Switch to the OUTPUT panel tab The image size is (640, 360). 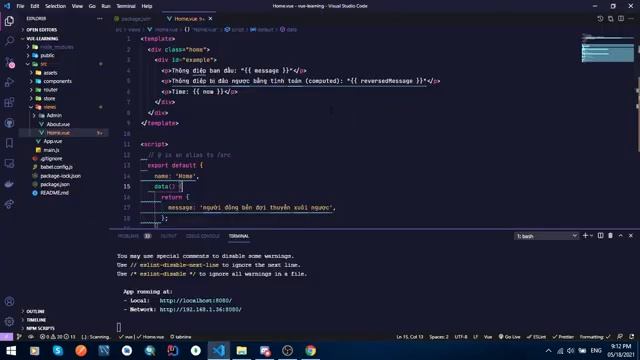click(169, 236)
